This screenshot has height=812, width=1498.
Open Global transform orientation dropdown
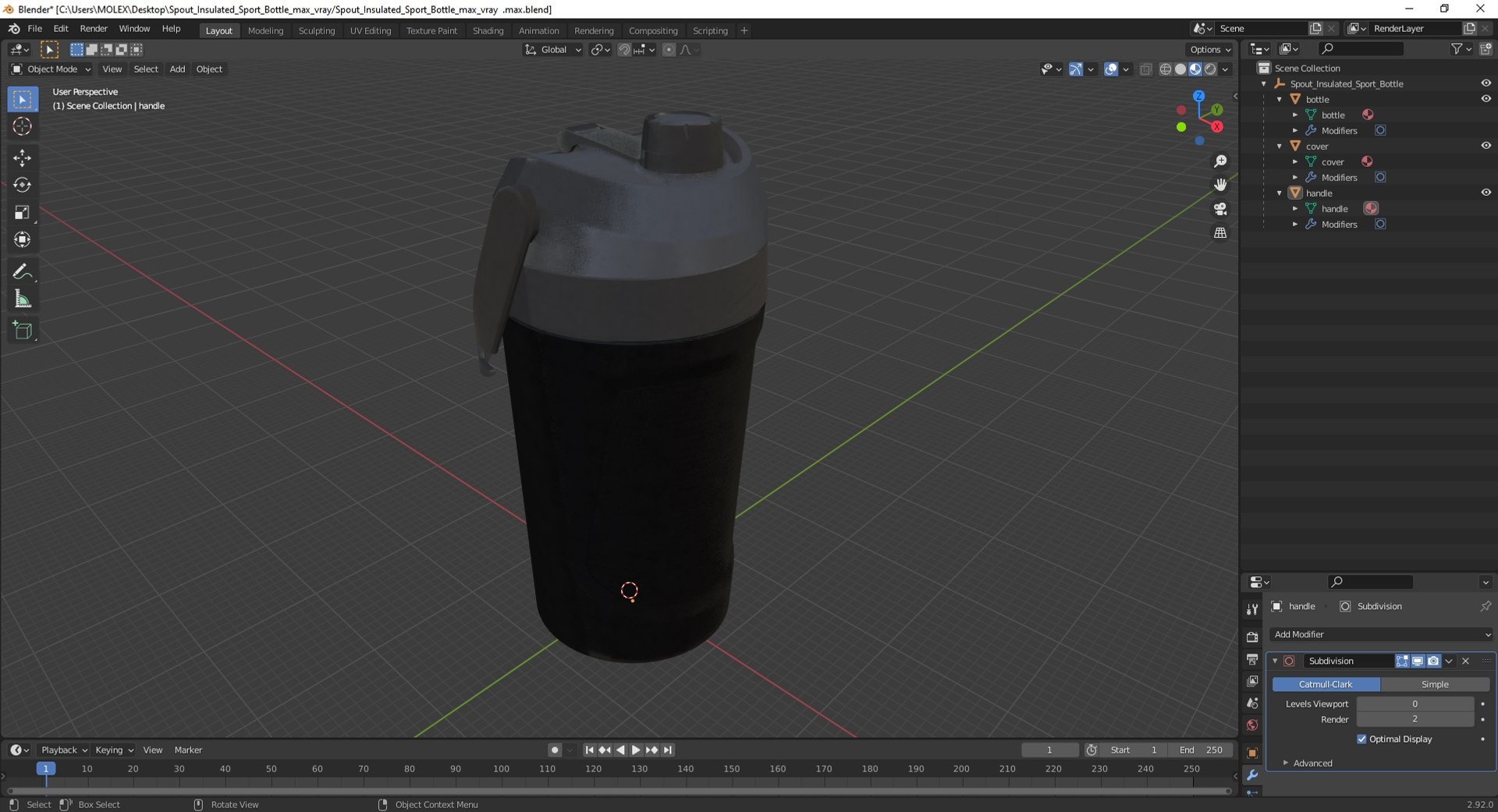coord(553,49)
